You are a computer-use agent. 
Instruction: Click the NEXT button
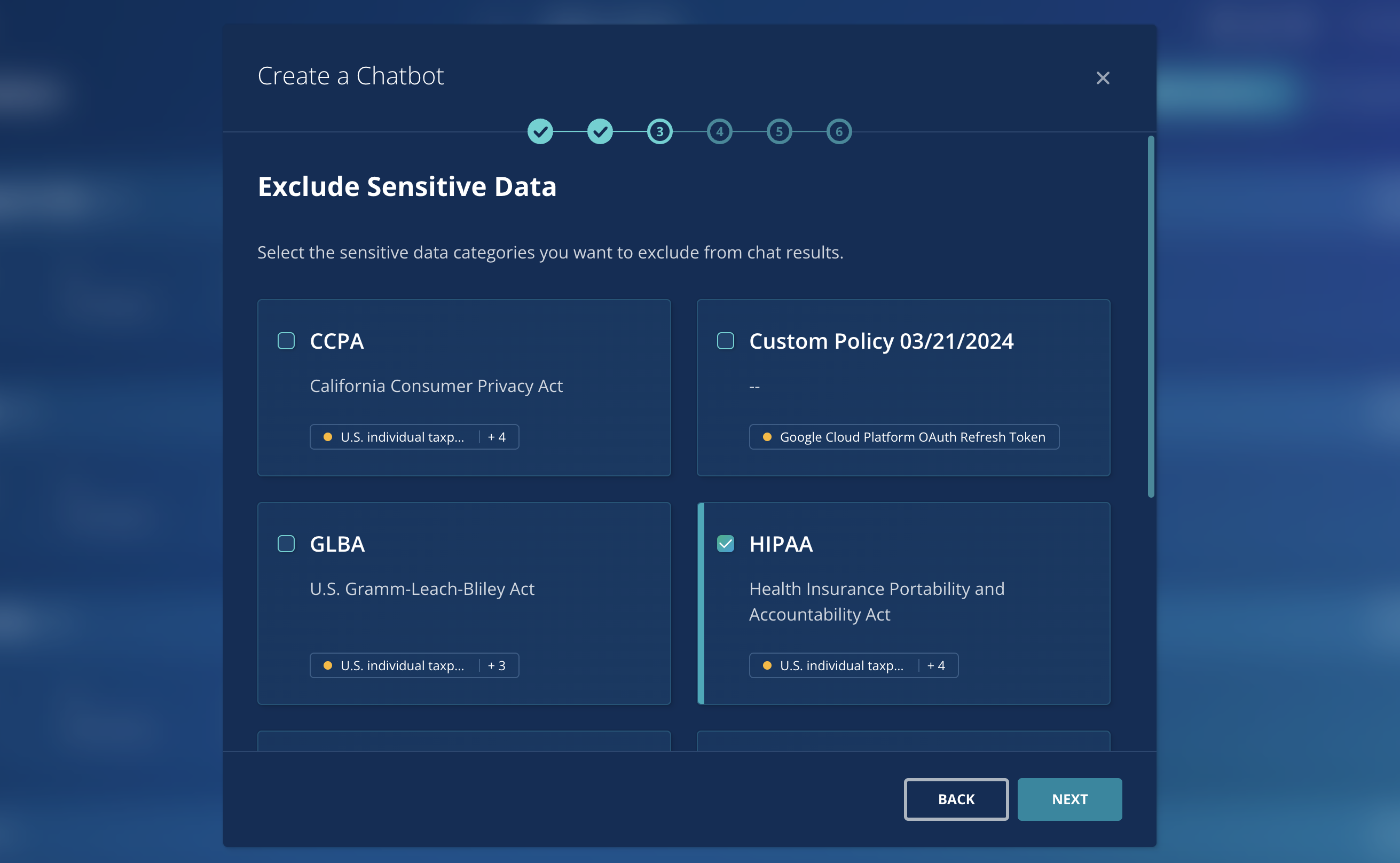click(1069, 799)
